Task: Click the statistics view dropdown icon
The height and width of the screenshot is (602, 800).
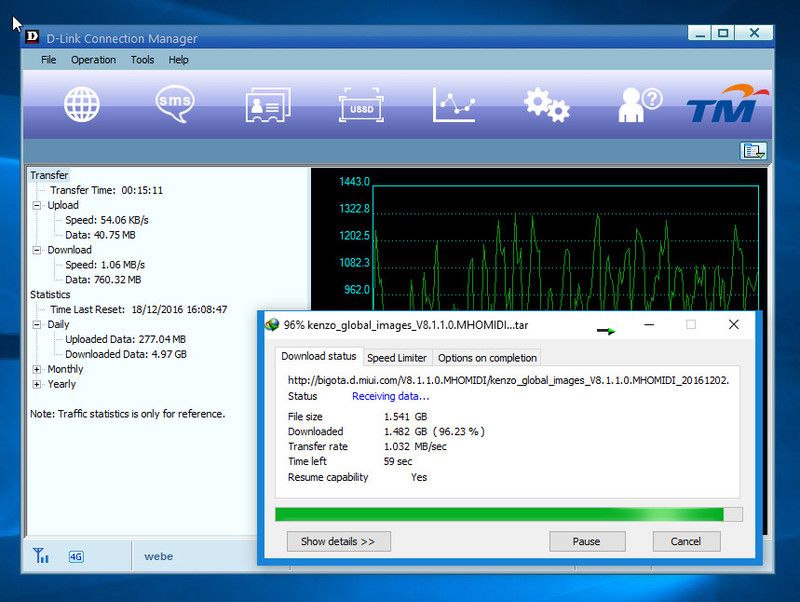Action: coord(753,151)
